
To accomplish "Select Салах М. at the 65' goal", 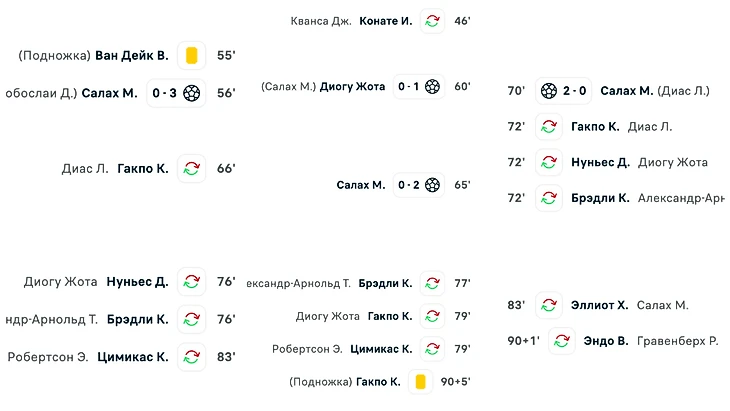I will (x=361, y=185).
